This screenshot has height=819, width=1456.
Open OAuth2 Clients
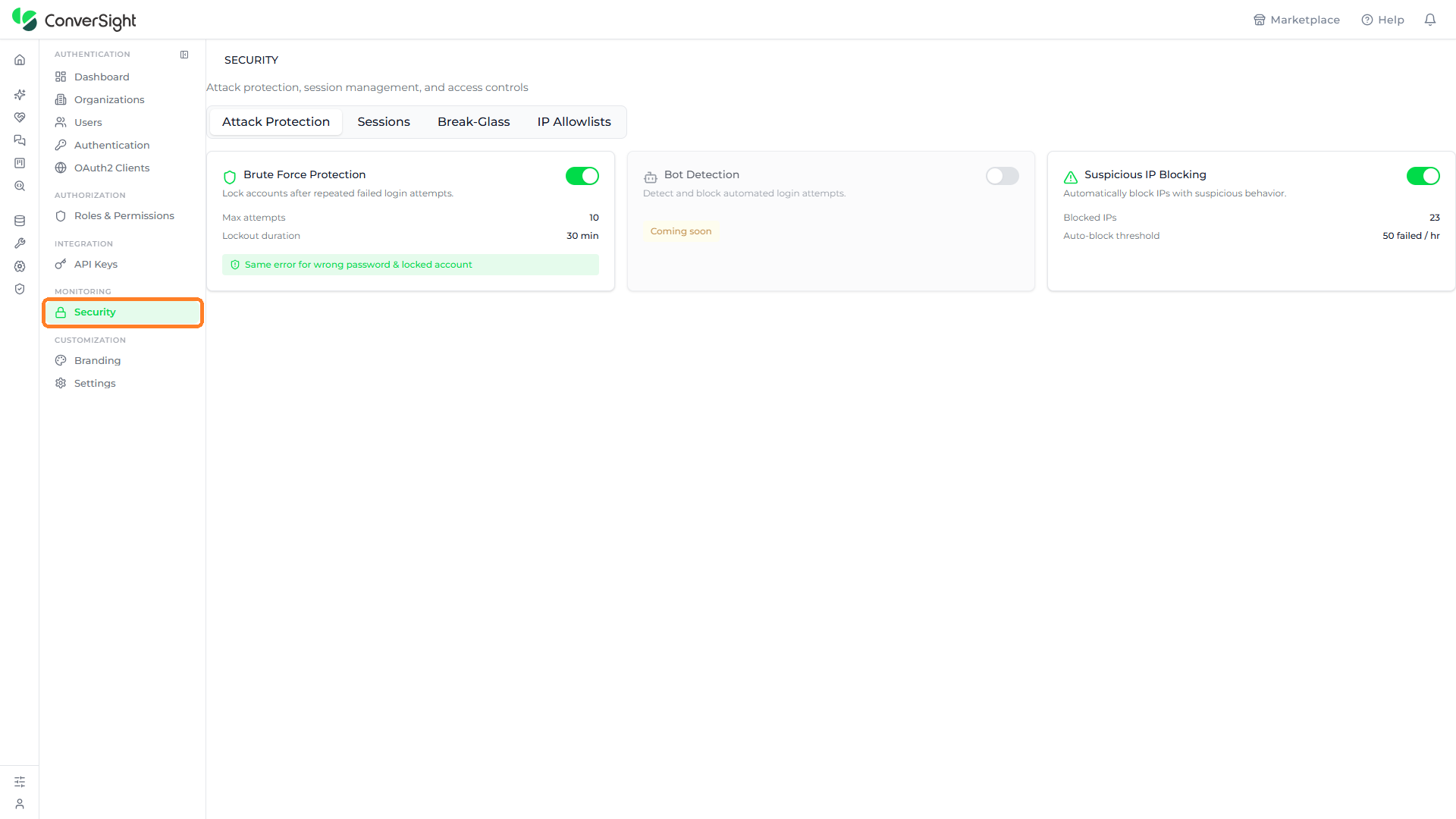pos(123,168)
